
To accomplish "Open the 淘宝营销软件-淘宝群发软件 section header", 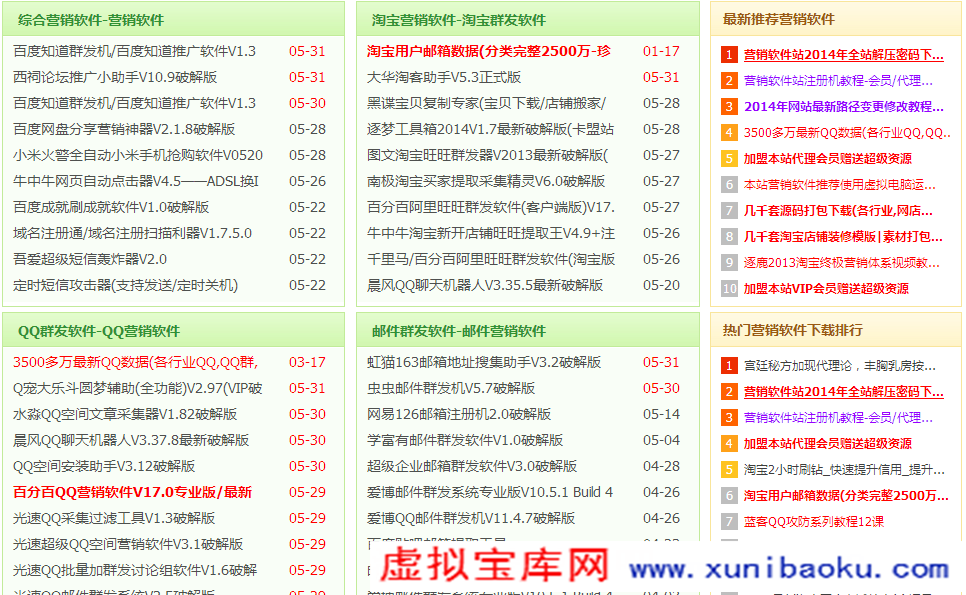I will click(459, 20).
